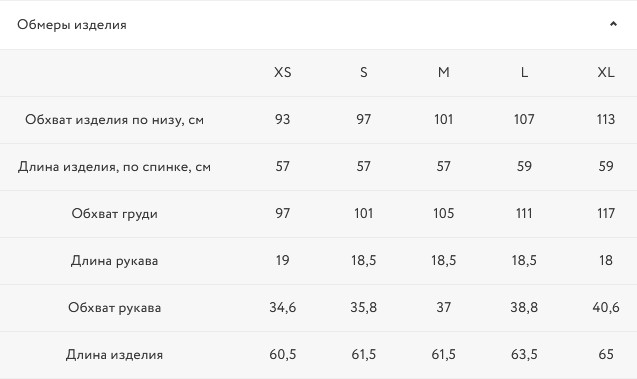Select the M size column header

(x=444, y=72)
